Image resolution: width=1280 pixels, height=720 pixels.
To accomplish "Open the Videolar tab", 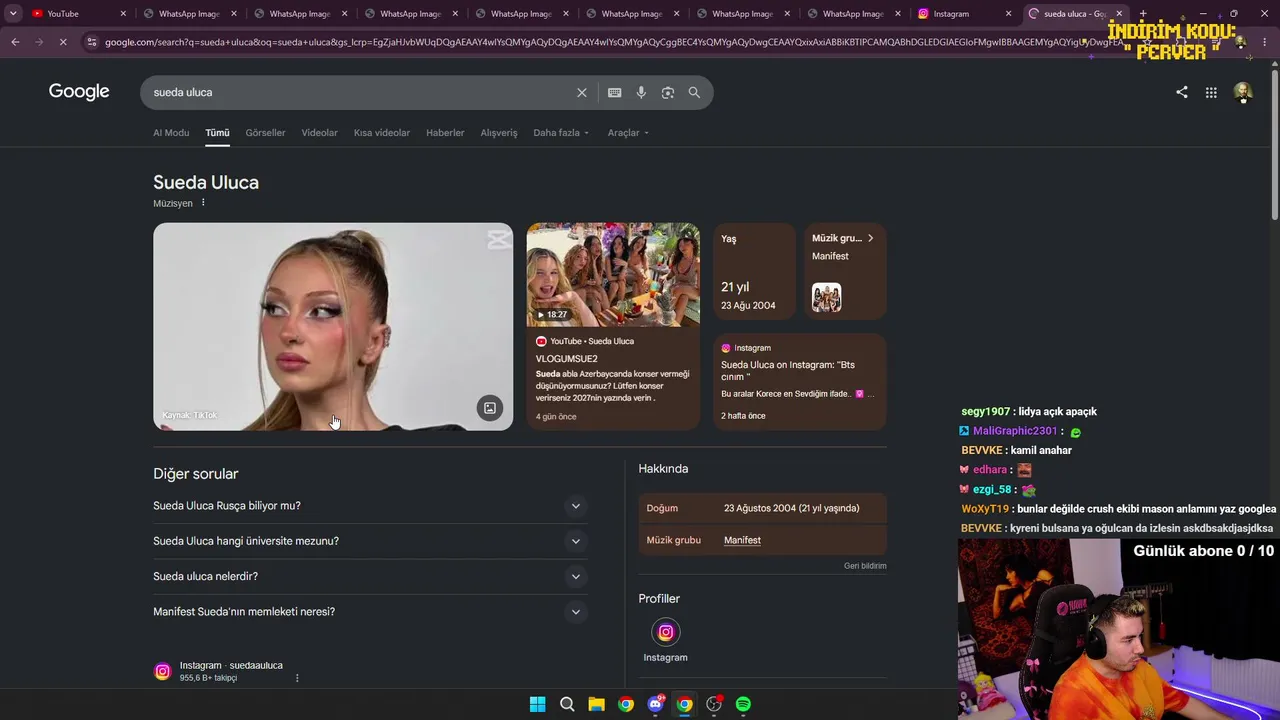I will (x=319, y=133).
